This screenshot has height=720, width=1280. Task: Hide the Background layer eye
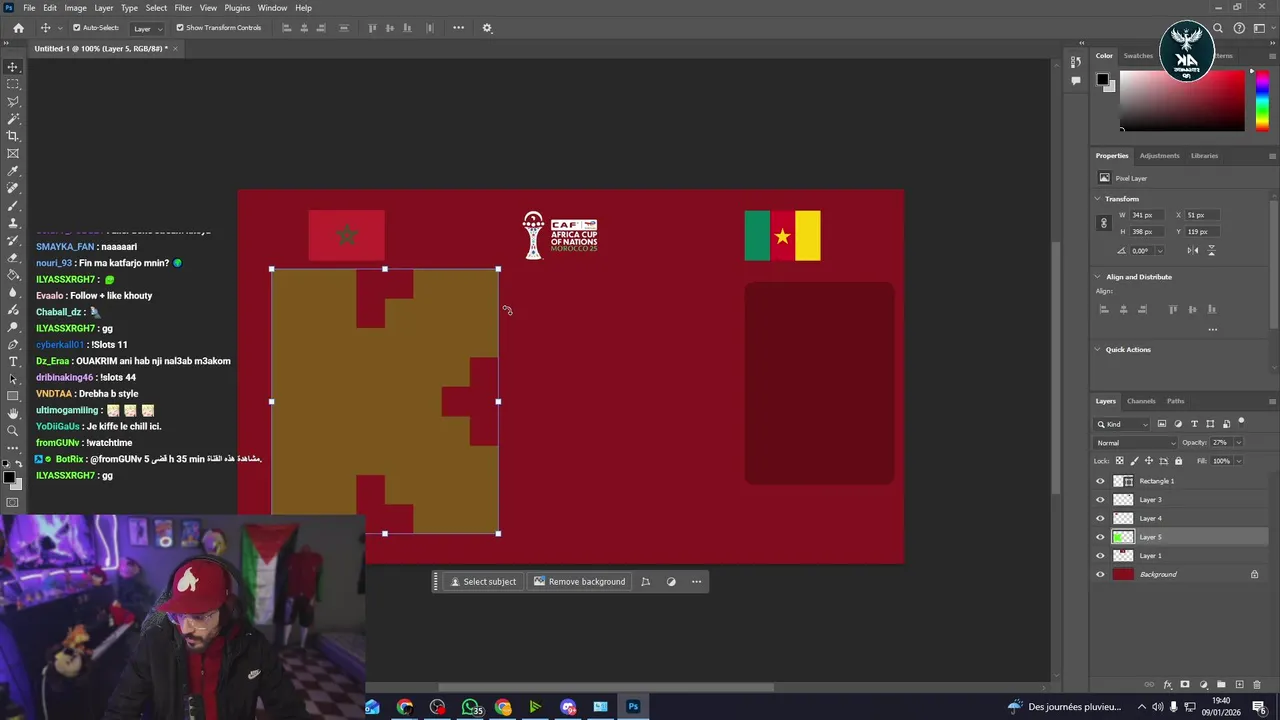[x=1100, y=574]
